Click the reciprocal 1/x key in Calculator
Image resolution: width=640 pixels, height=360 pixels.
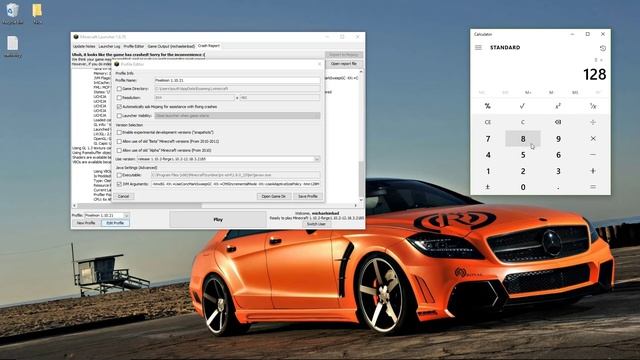click(x=593, y=106)
